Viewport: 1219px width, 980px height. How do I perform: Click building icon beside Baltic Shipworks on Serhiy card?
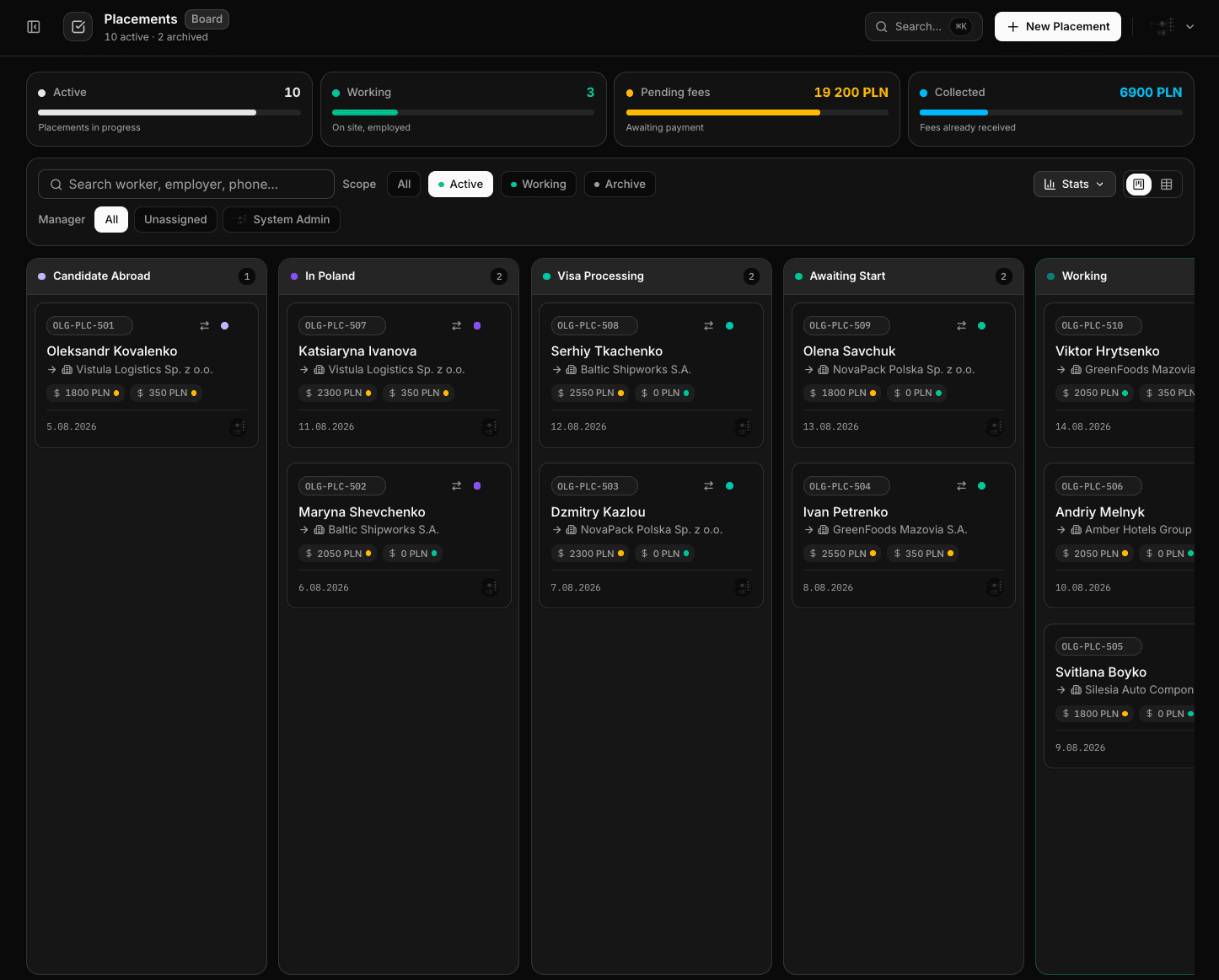pos(572,370)
